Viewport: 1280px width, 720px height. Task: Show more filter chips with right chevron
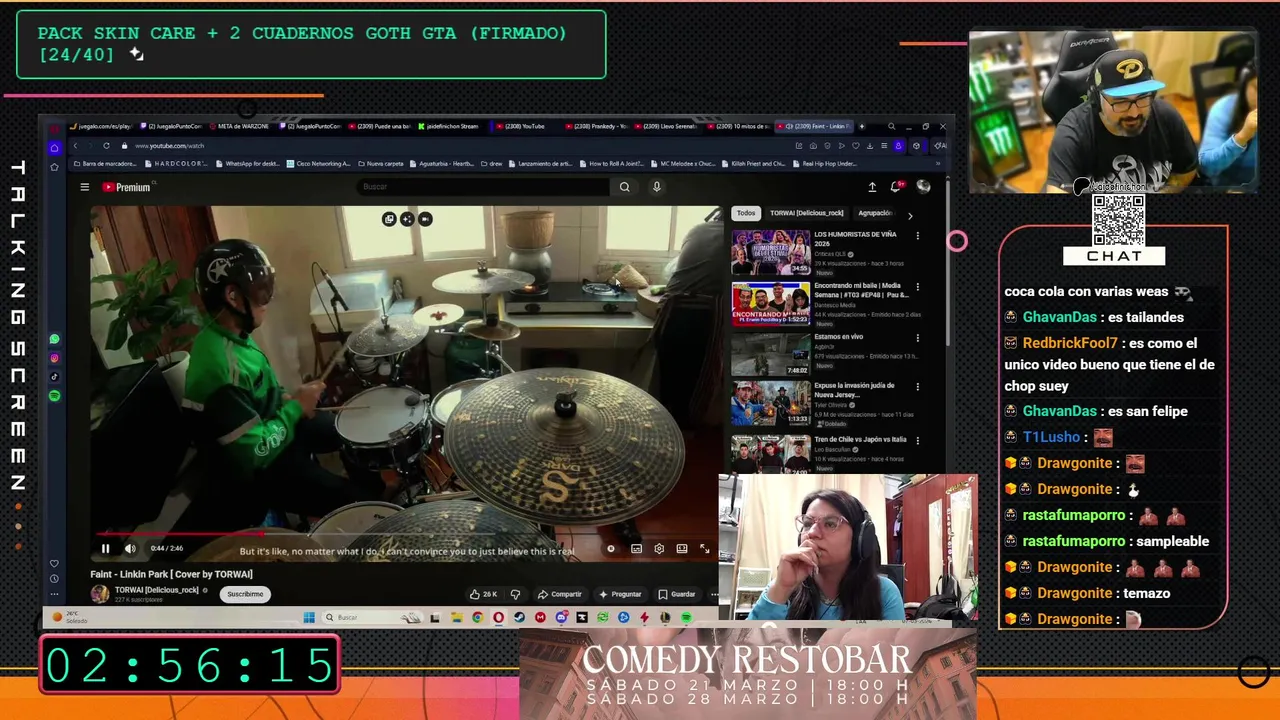click(x=909, y=214)
